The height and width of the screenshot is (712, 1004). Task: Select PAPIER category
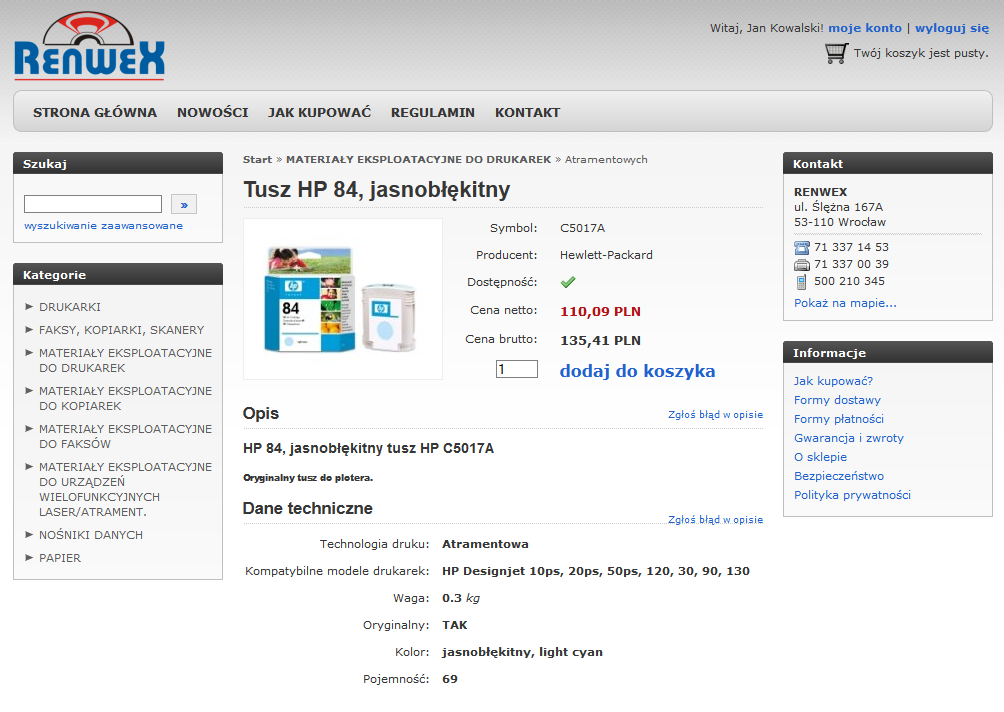pyautogui.click(x=60, y=558)
